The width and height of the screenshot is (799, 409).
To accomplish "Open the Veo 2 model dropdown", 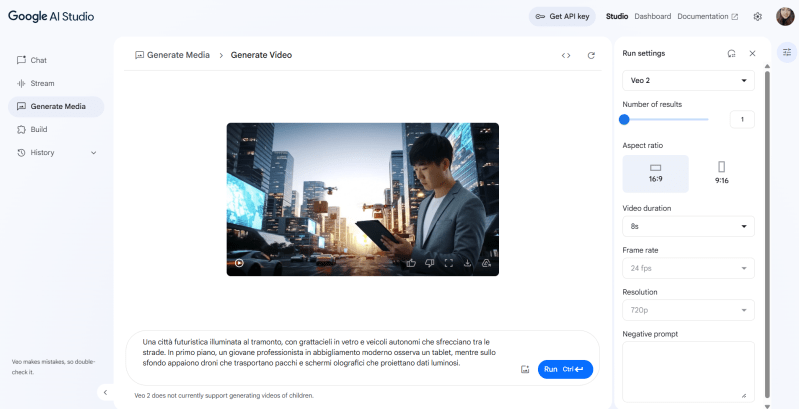I will tap(688, 81).
